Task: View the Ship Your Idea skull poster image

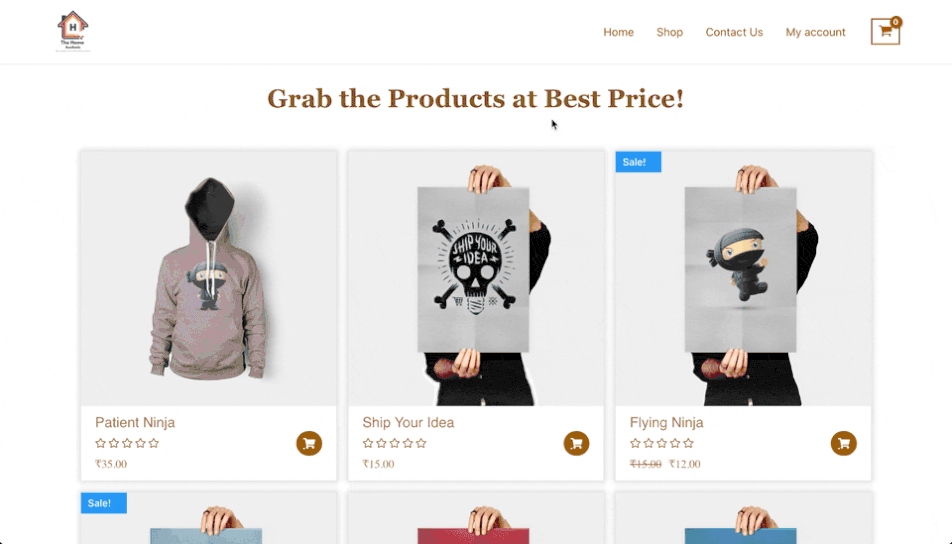Action: (x=476, y=278)
